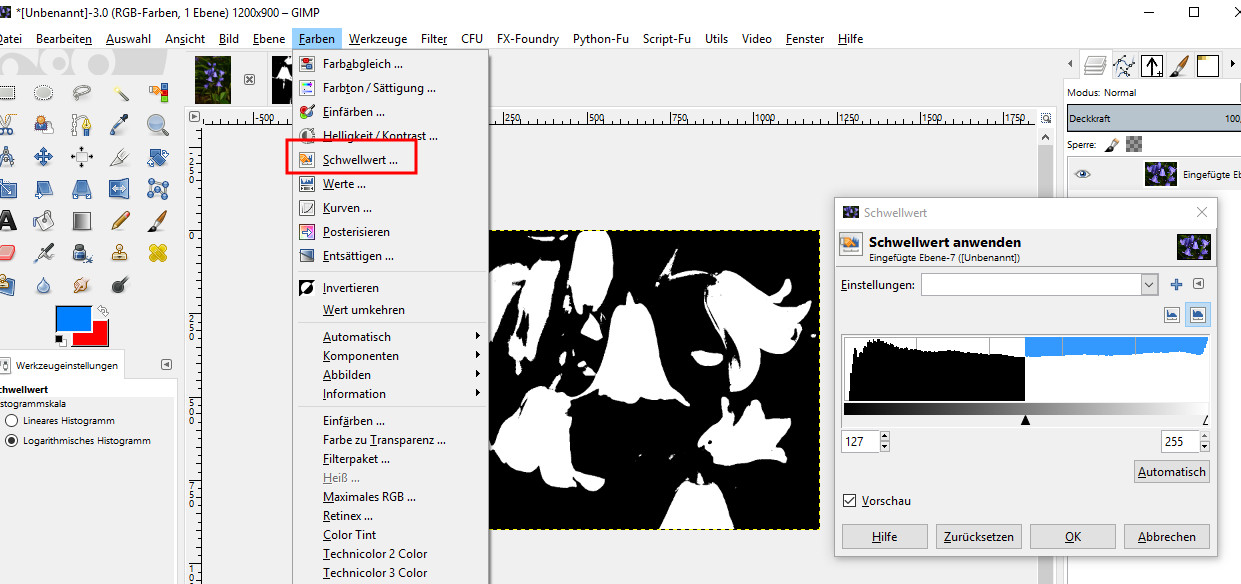Viewport: 1241px width, 584px height.
Task: Open the Filter menu
Action: click(x=434, y=39)
